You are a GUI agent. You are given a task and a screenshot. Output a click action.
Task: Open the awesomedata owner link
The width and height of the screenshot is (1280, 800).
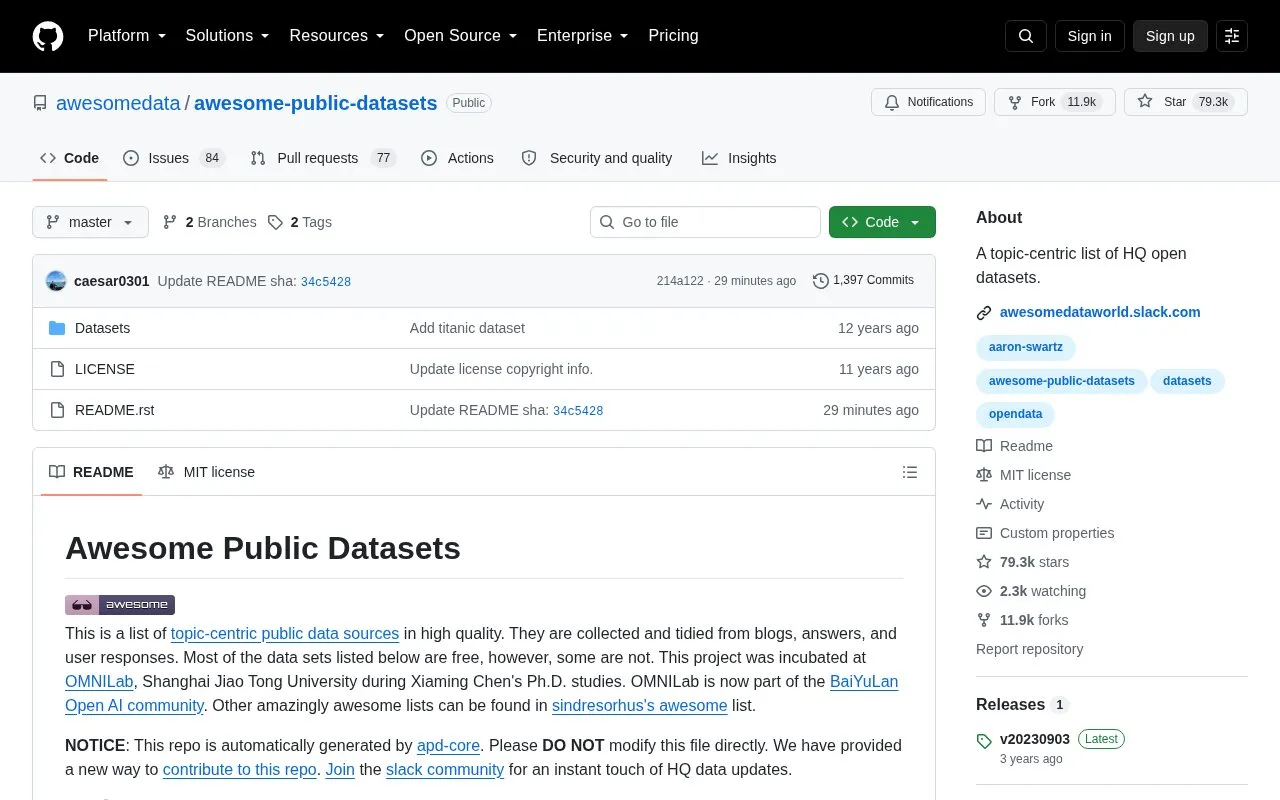(x=118, y=103)
